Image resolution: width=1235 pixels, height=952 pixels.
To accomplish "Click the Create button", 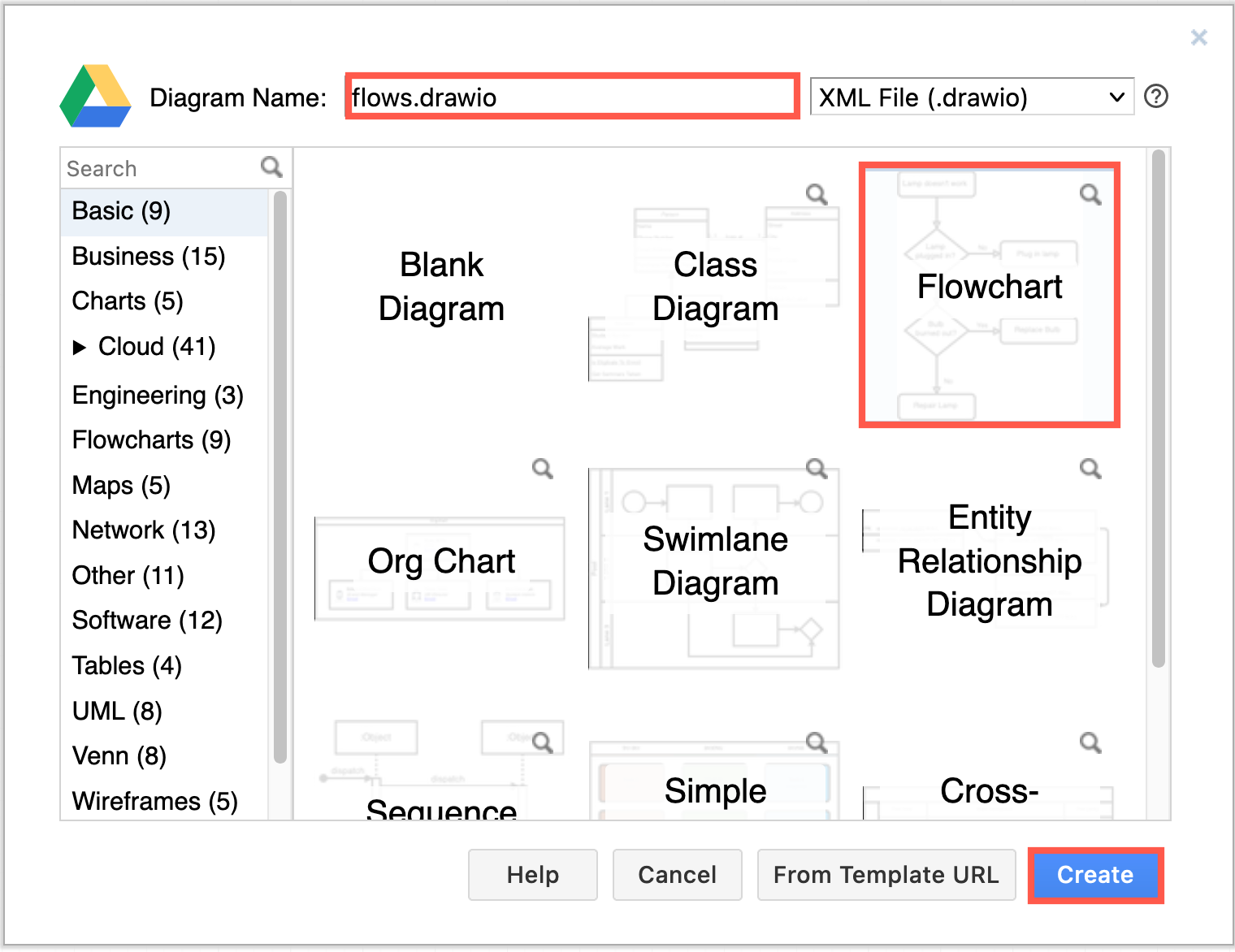I will 1095,875.
